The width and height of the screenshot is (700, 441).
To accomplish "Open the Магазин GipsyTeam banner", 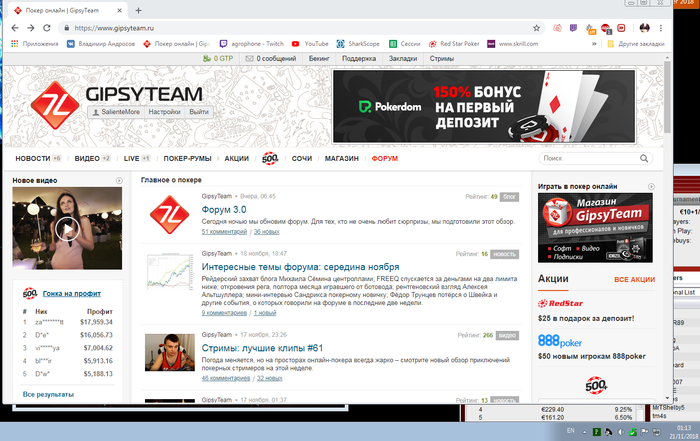I will point(596,228).
